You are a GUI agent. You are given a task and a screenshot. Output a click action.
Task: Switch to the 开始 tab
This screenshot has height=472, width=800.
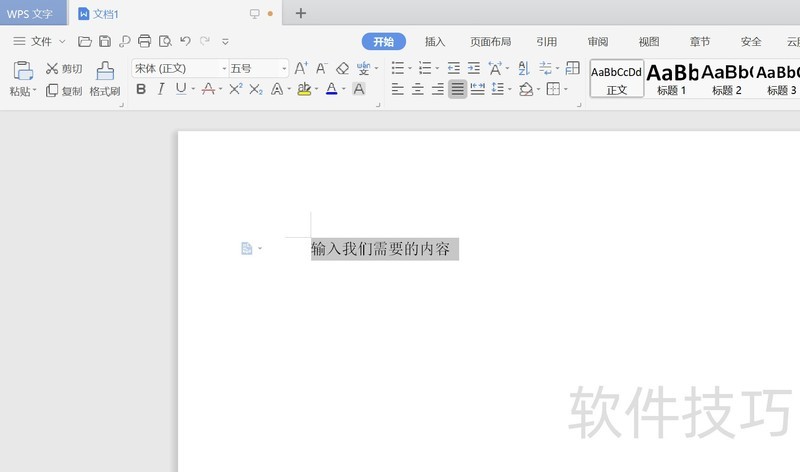click(x=384, y=41)
